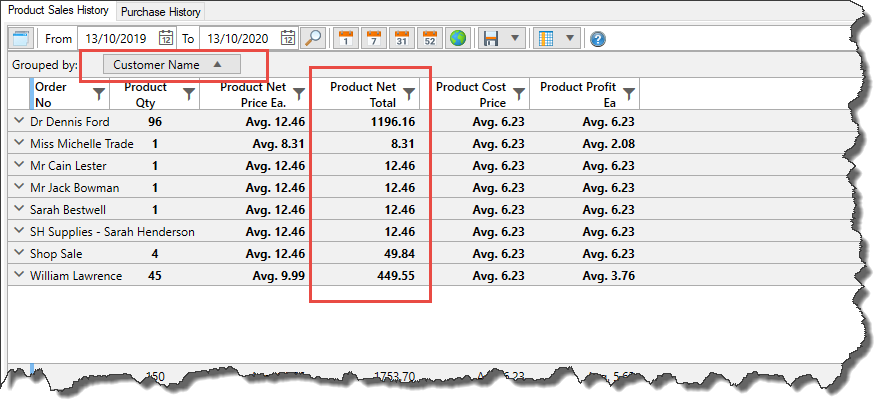Screen dimensions: 889x412
Task: Select the last 7 days calendar icon
Action: point(374,39)
